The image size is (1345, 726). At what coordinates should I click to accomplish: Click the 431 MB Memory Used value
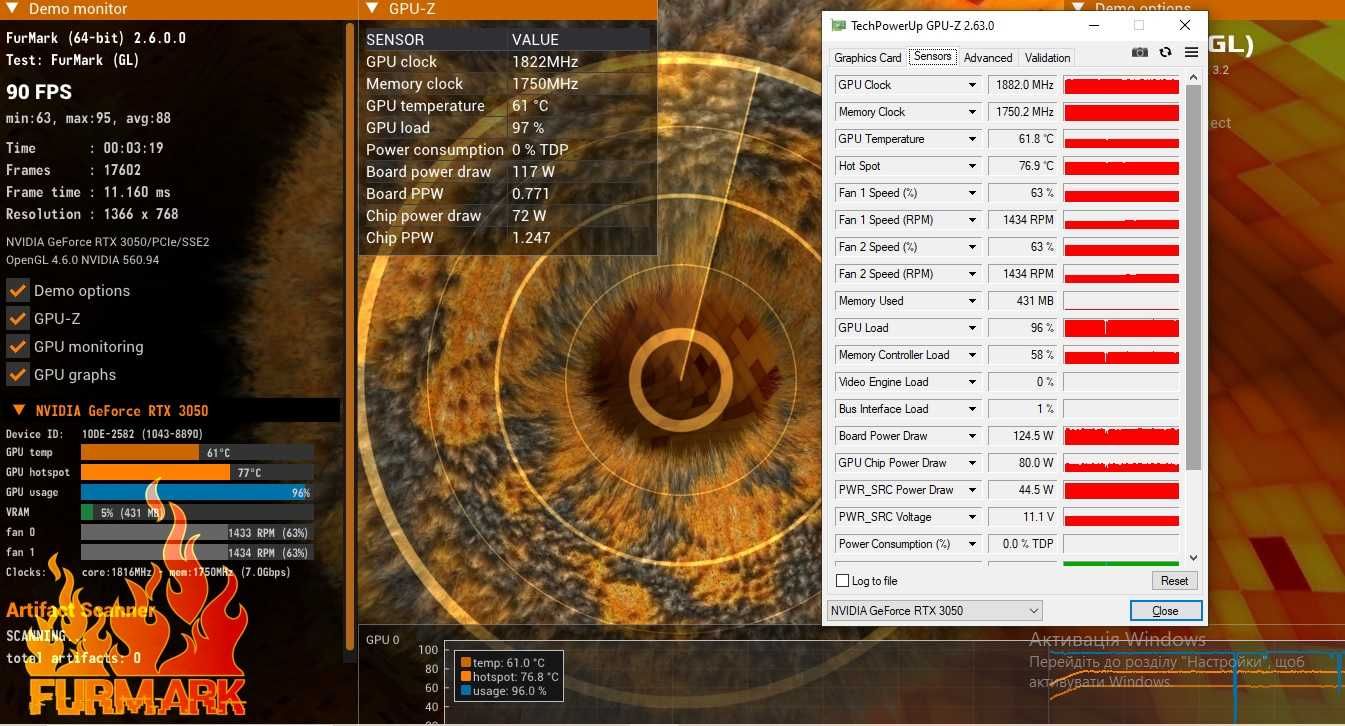(1022, 301)
